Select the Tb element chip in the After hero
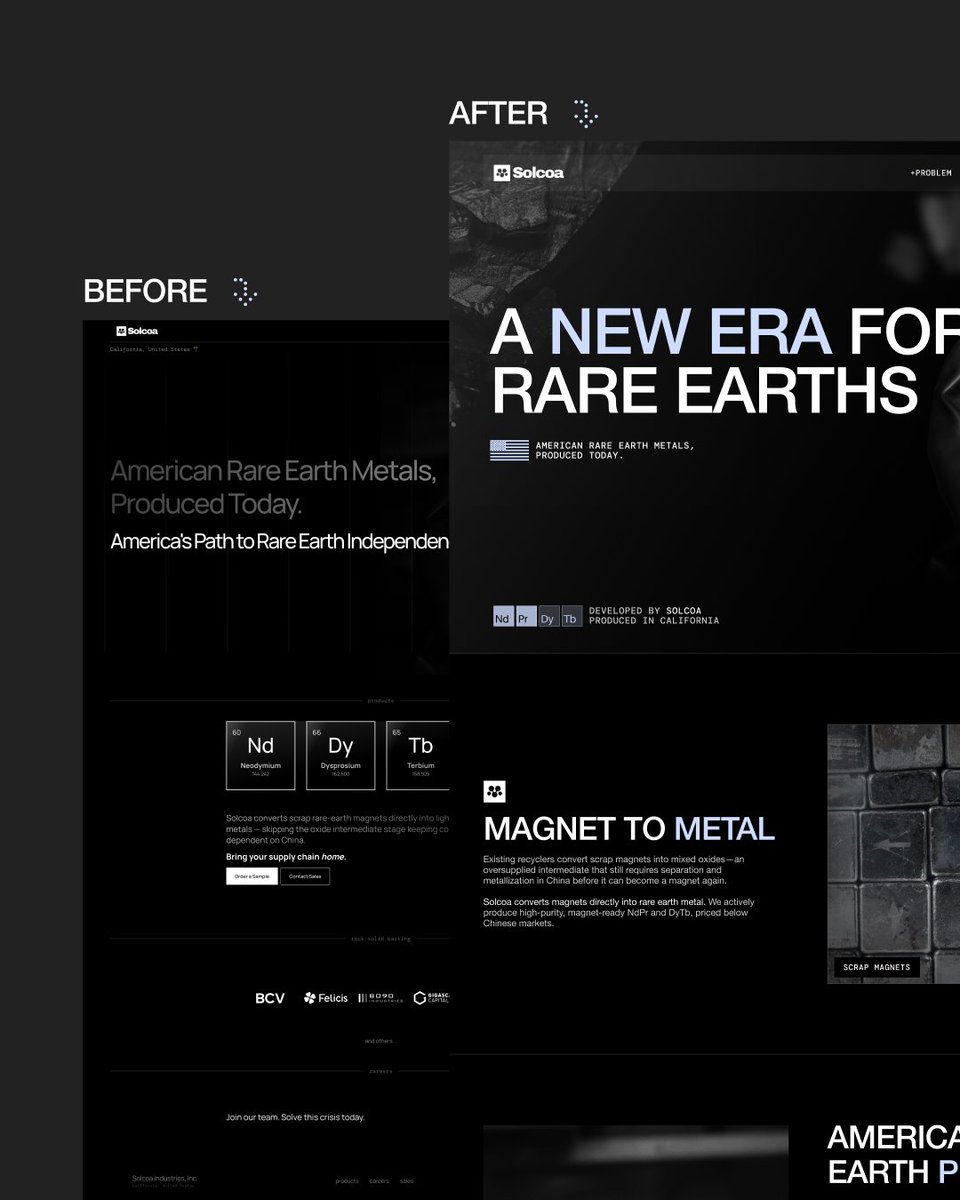Viewport: 960px width, 1200px height. point(571,617)
